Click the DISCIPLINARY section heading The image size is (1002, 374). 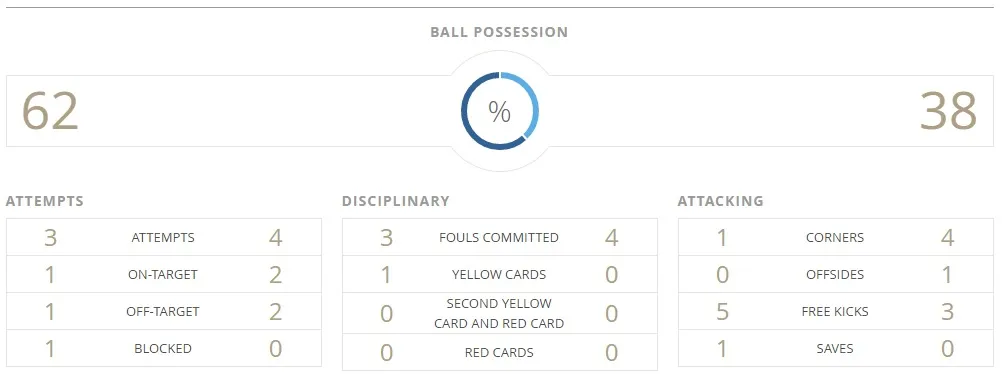point(396,201)
